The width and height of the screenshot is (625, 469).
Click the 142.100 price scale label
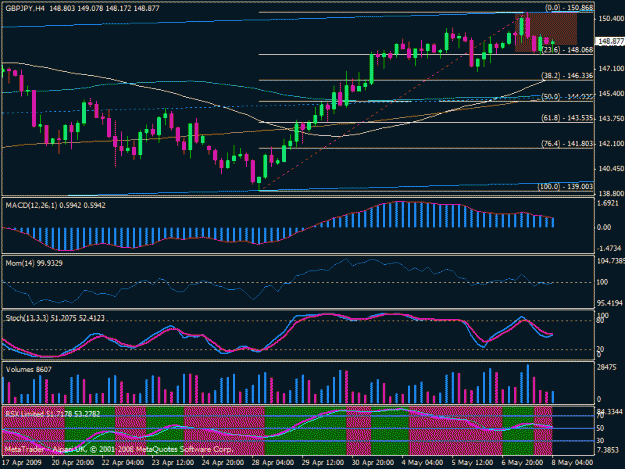(611, 143)
